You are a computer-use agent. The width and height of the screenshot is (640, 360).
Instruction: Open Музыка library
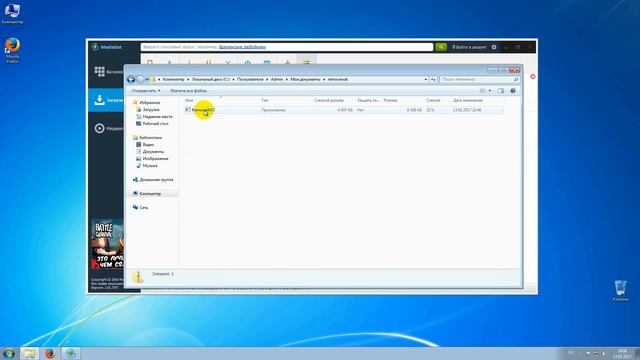[x=147, y=165]
